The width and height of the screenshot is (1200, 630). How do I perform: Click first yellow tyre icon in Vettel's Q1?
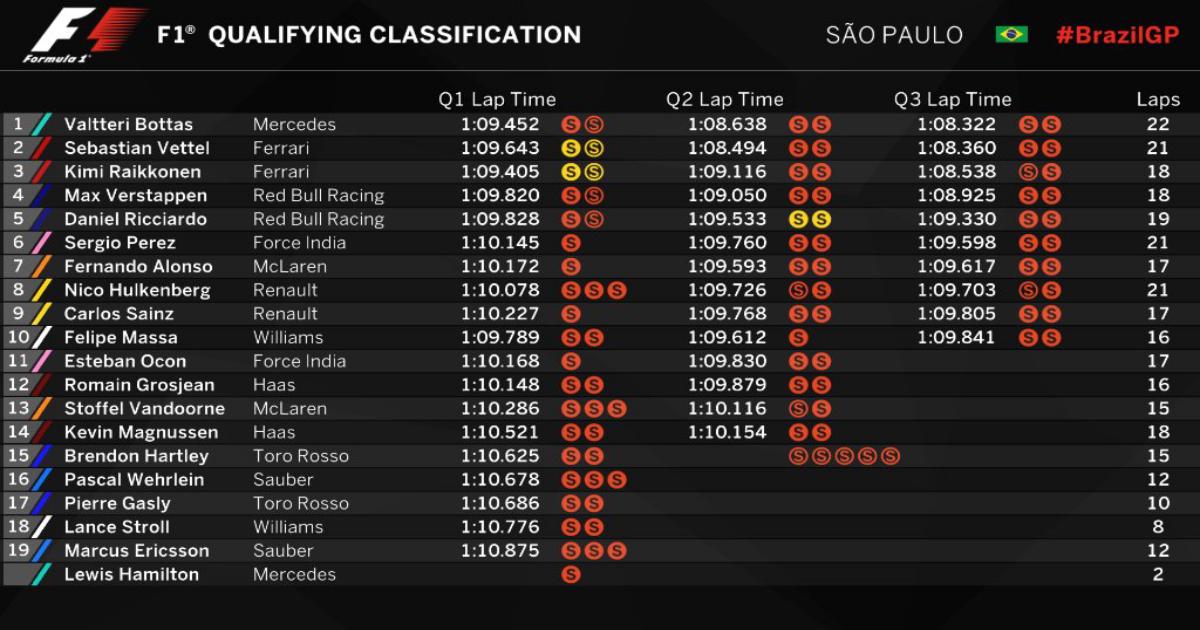(x=571, y=148)
